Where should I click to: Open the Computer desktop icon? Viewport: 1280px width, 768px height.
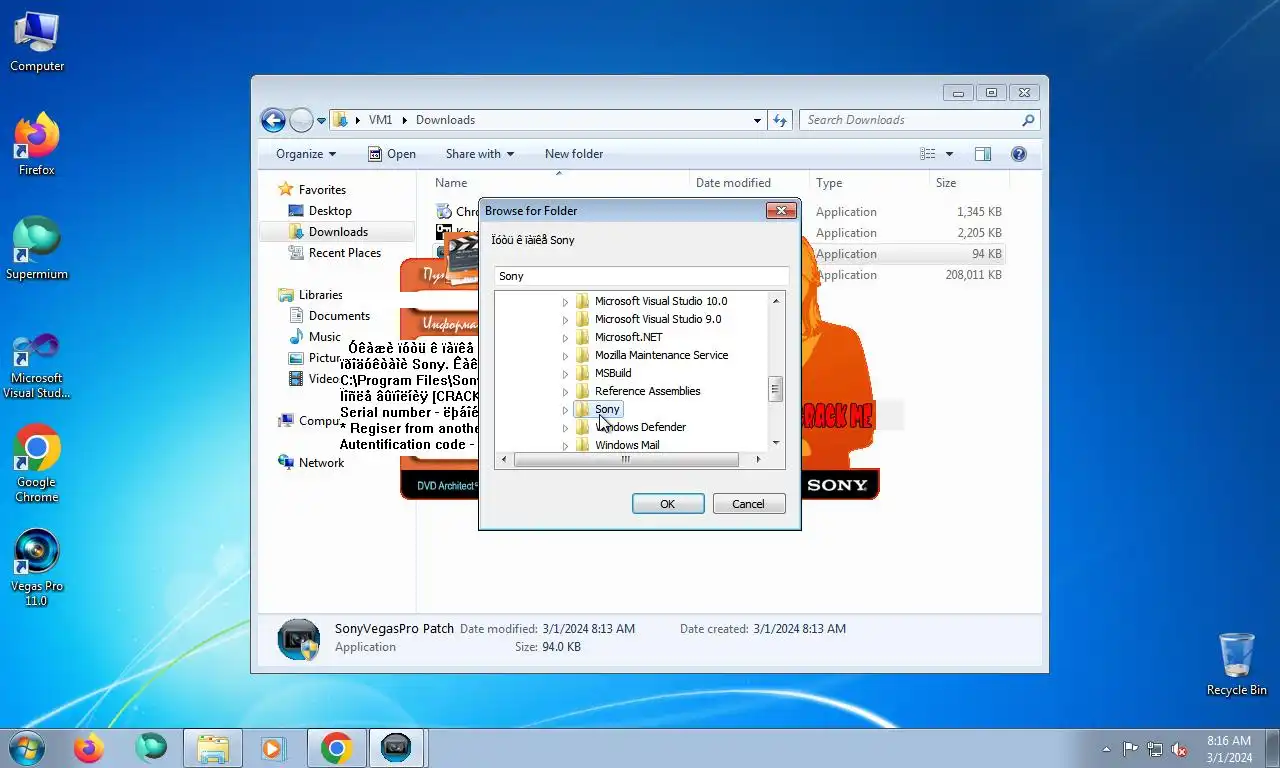click(x=37, y=41)
